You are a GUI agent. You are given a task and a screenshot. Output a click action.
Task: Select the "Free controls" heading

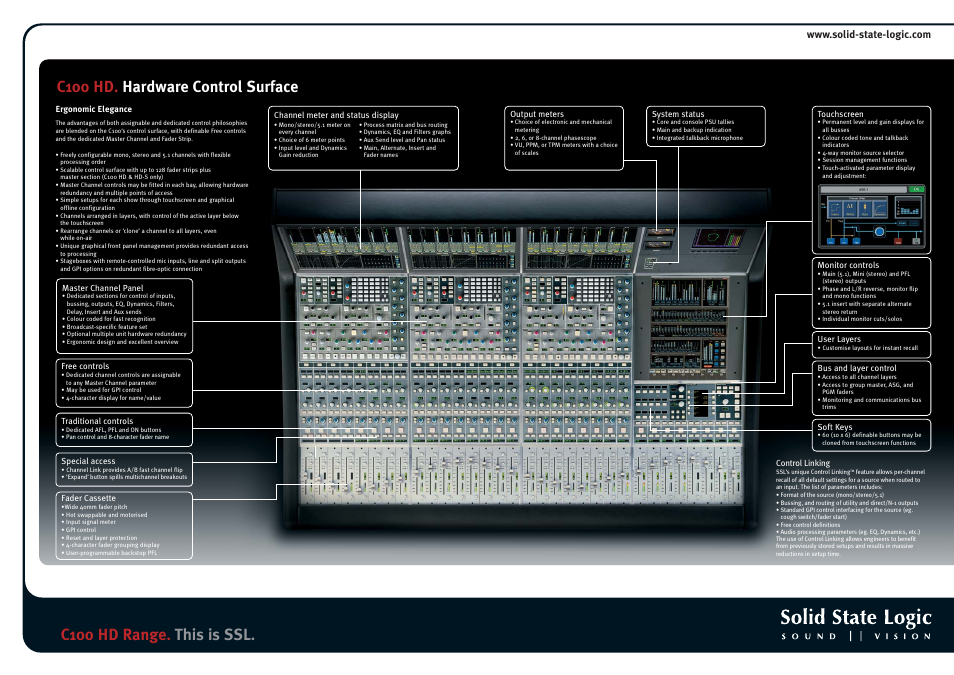coord(85,366)
